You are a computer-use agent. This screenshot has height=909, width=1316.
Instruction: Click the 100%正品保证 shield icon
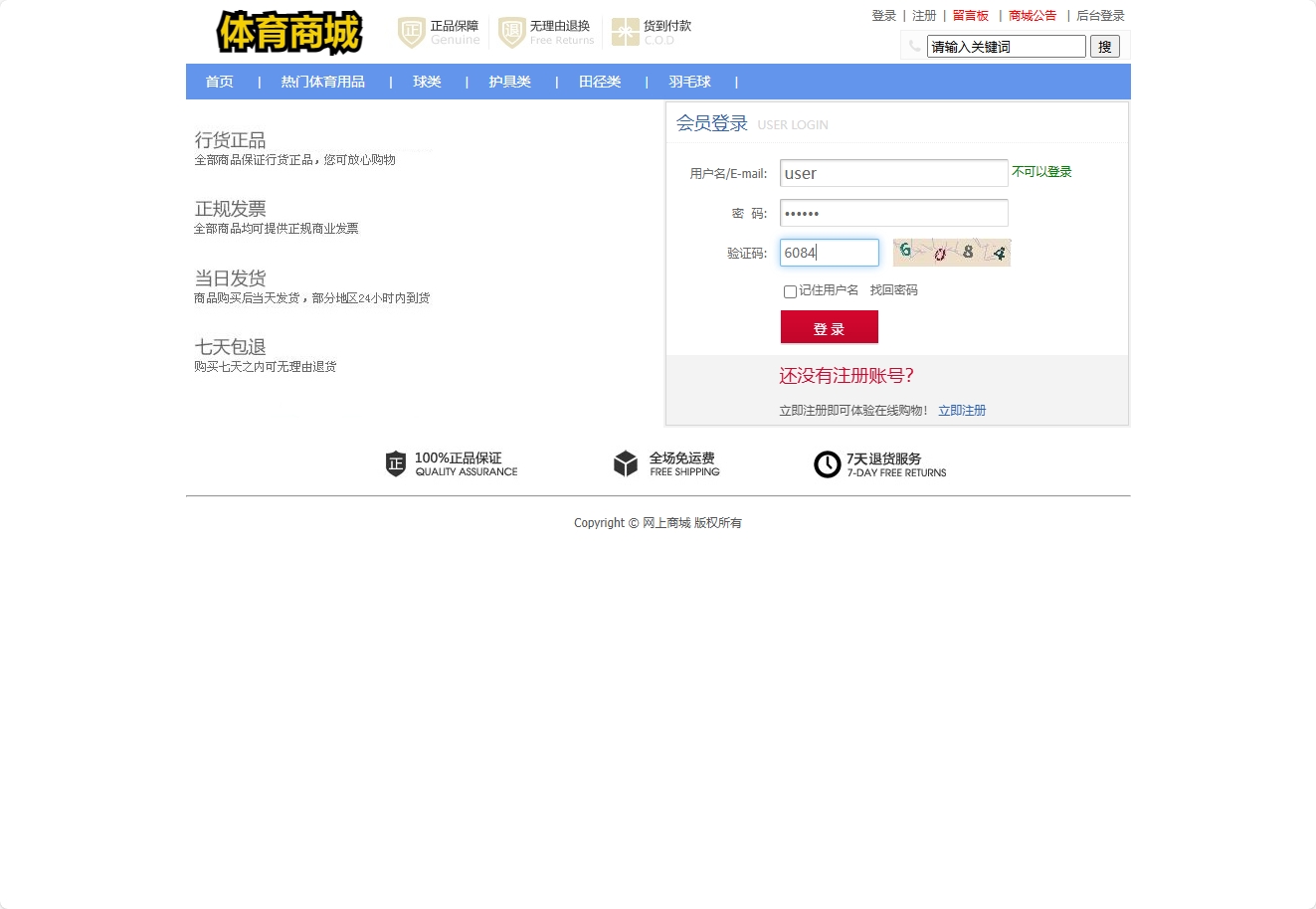396,463
